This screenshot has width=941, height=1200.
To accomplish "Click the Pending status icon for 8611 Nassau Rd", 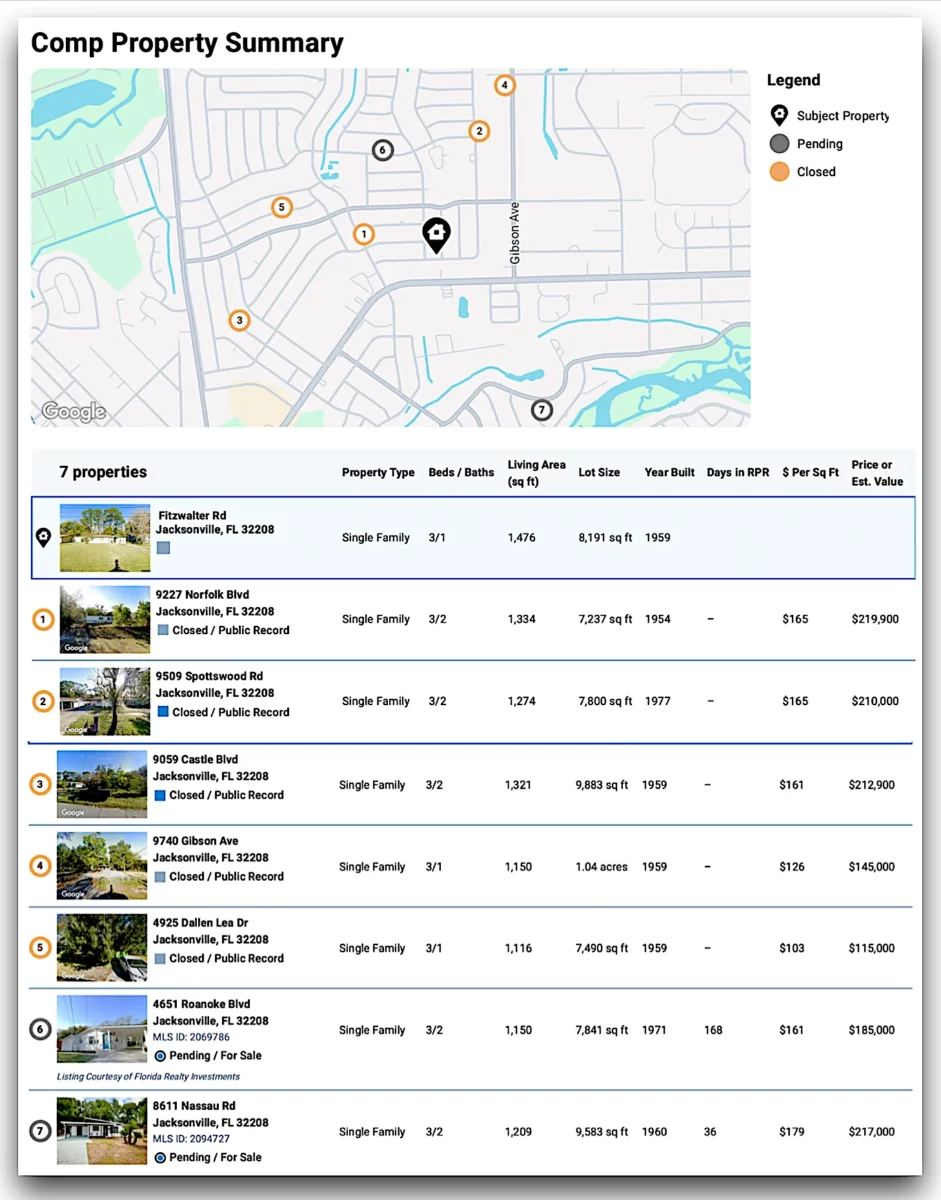I will click(160, 1157).
